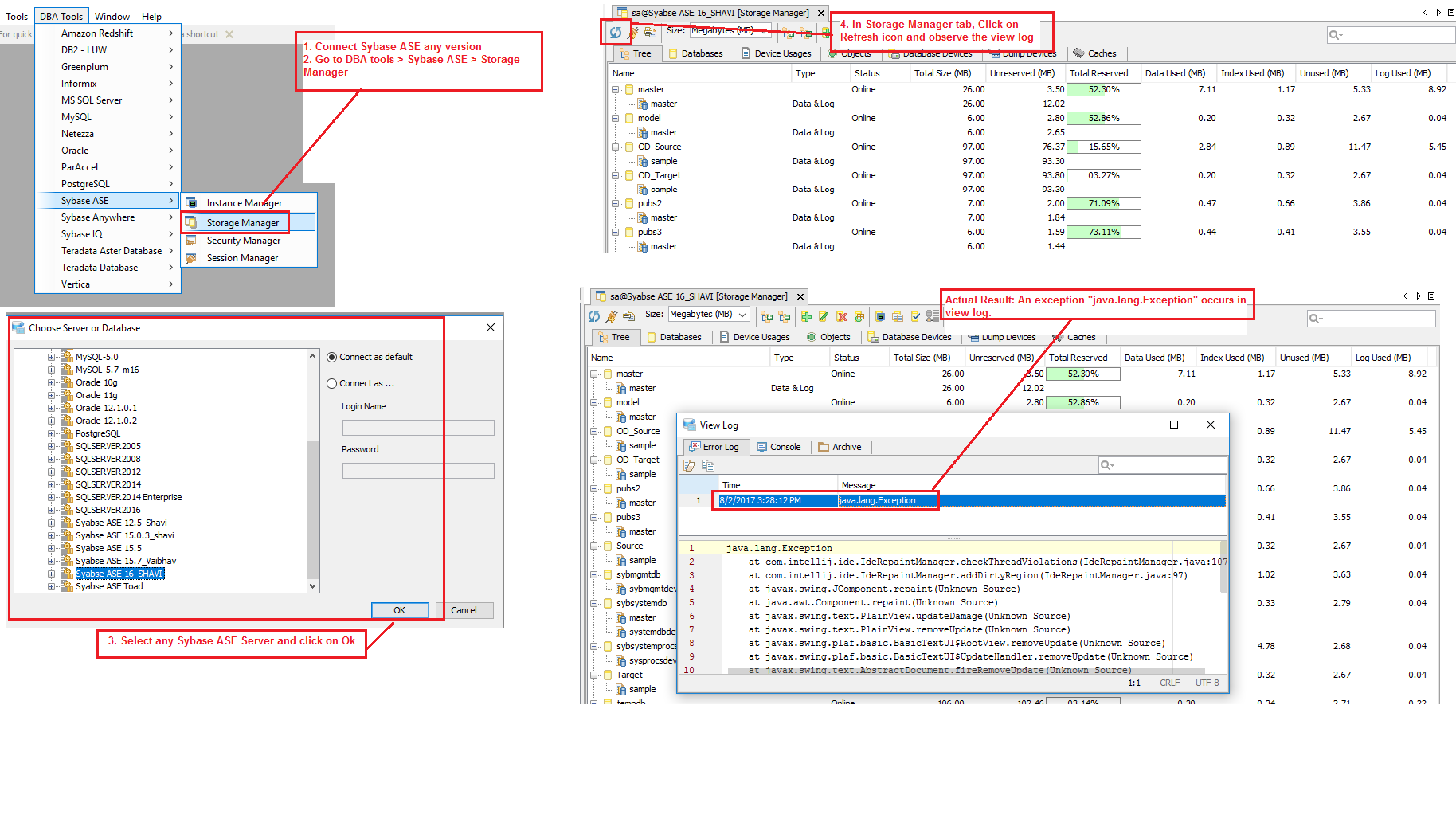This screenshot has height=838, width=1456.
Task: Click pubs2 71.09% reserved bar in step 4 table
Action: tap(1103, 204)
